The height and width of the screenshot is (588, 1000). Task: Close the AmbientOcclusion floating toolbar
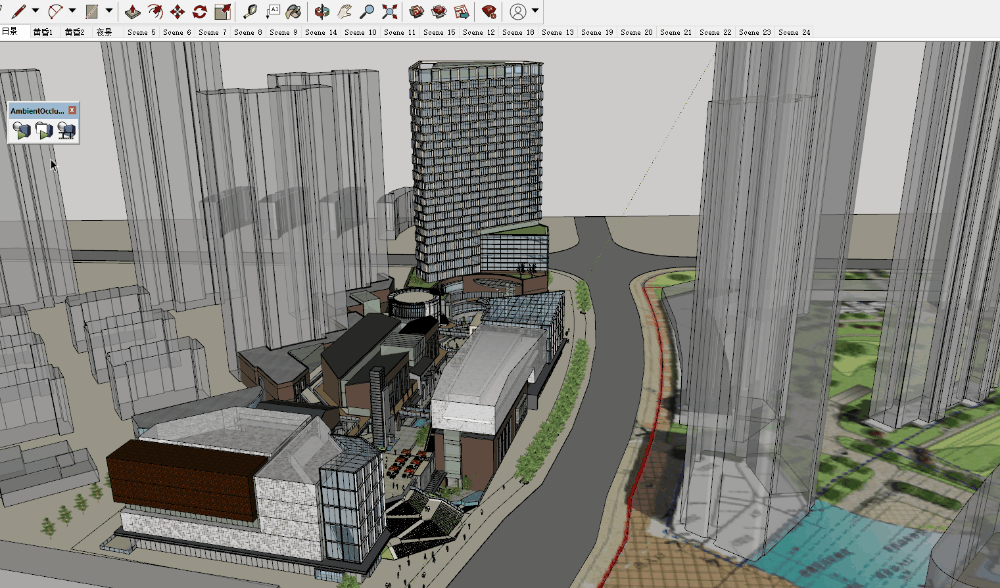pos(73,109)
